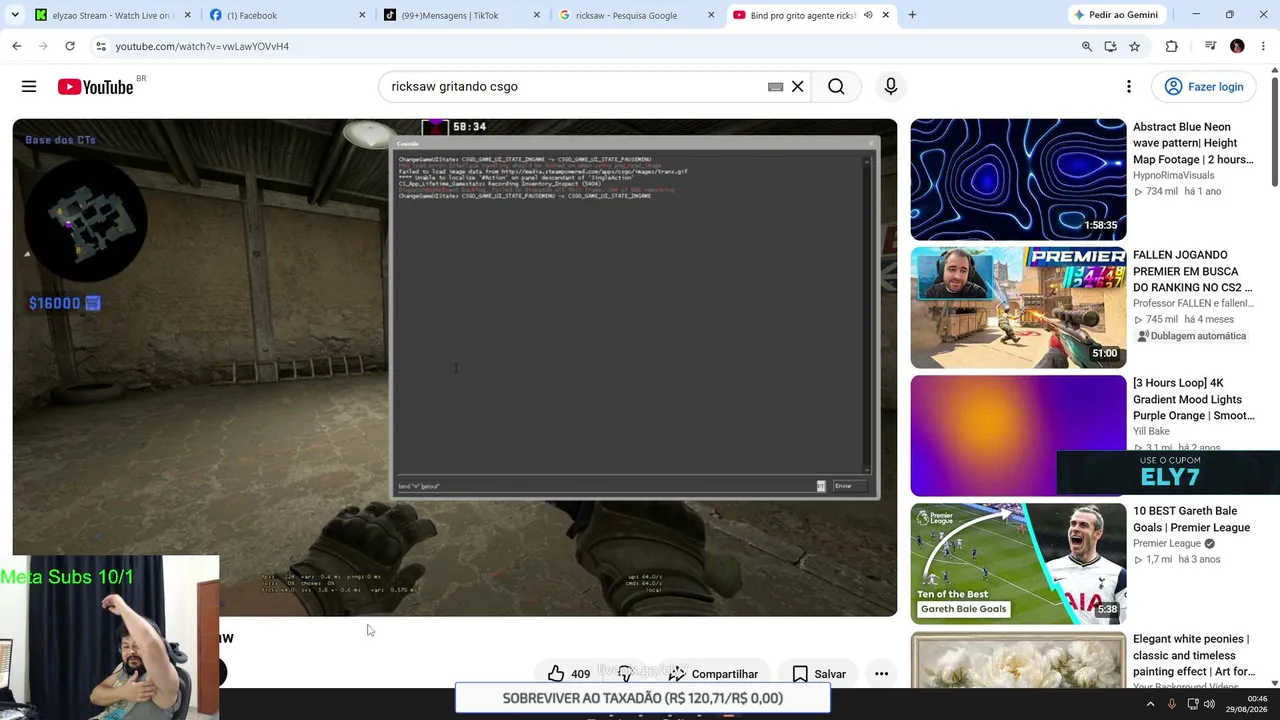Click the address bar URL

click(202, 47)
